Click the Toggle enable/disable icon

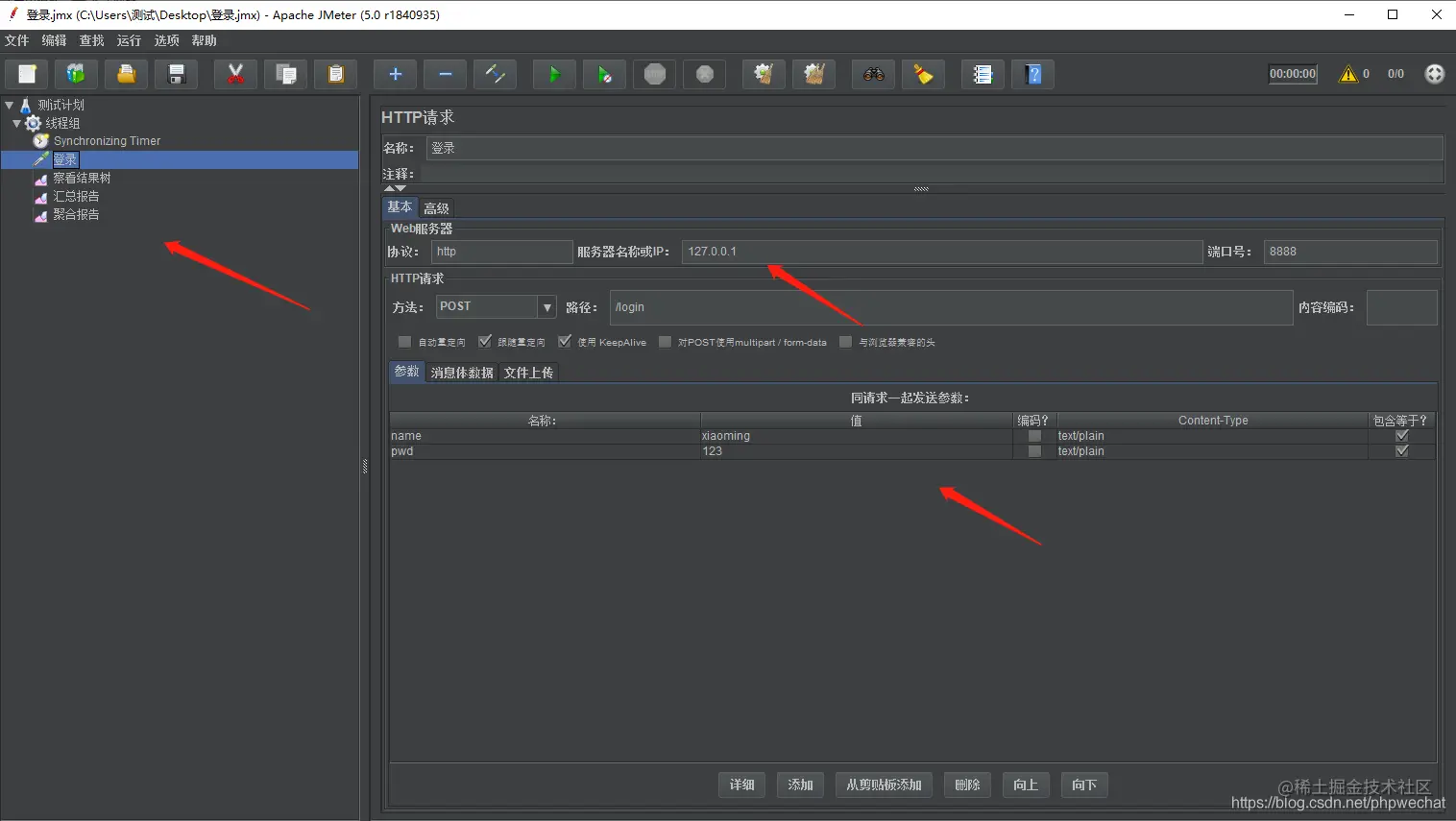pos(495,74)
